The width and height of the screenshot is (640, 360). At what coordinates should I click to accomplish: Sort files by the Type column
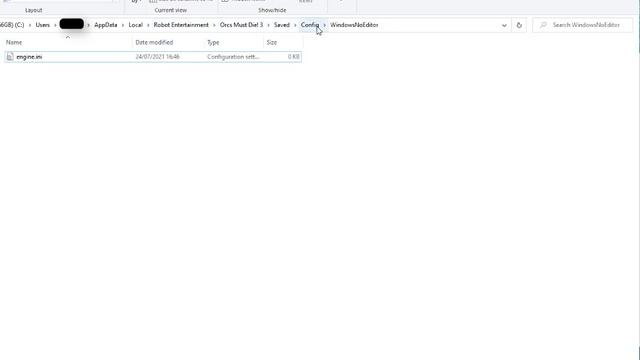point(213,42)
